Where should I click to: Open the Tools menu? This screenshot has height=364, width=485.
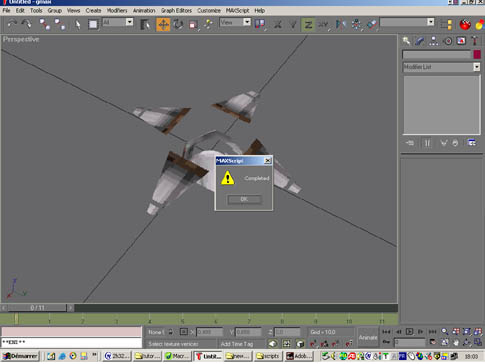tap(36, 11)
